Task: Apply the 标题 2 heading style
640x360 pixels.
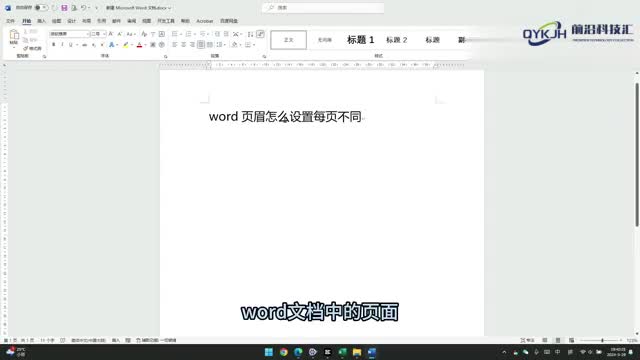Action: point(396,40)
